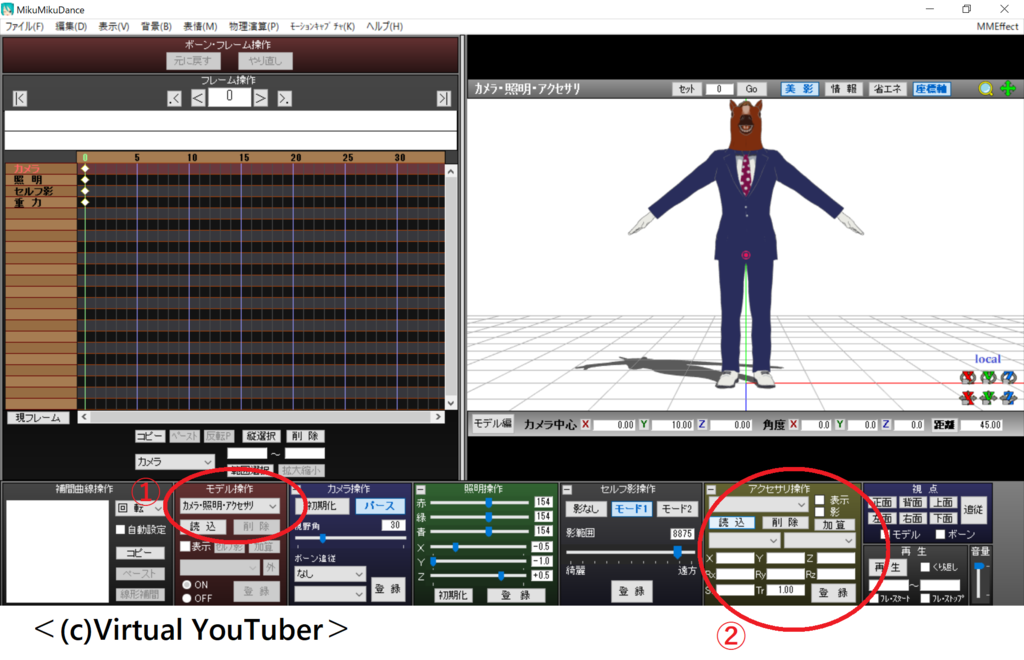Viewport: 1024px width, 660px height.
Task: Toggle ボーン checkbox in 視点 panel
Action: coord(940,534)
